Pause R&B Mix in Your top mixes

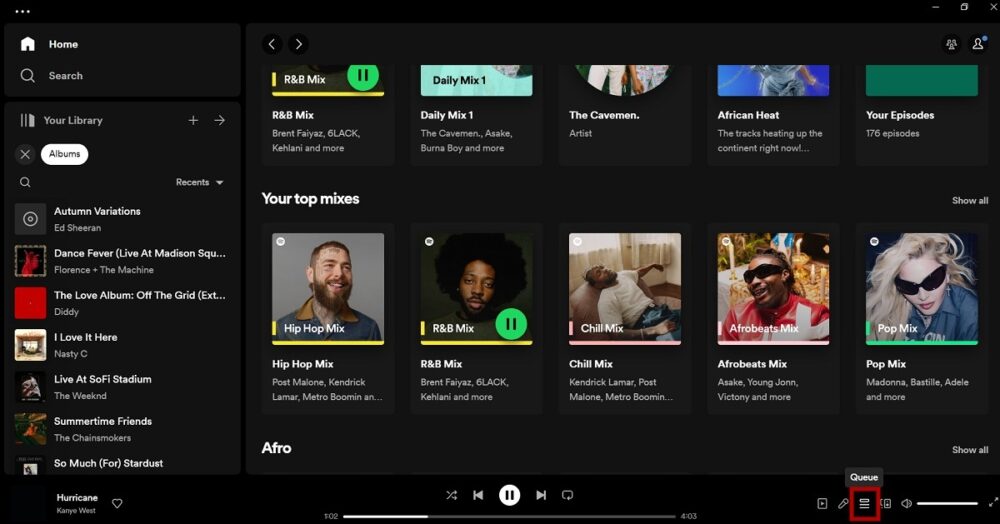click(x=511, y=324)
